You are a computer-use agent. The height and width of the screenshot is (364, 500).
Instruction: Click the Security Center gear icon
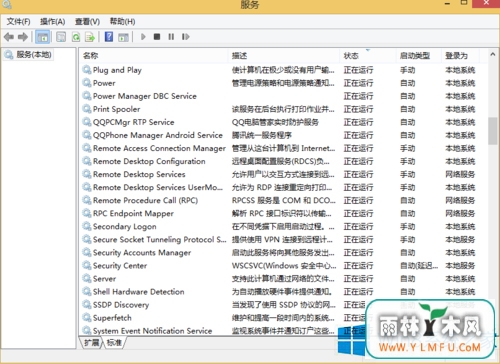coord(87,265)
